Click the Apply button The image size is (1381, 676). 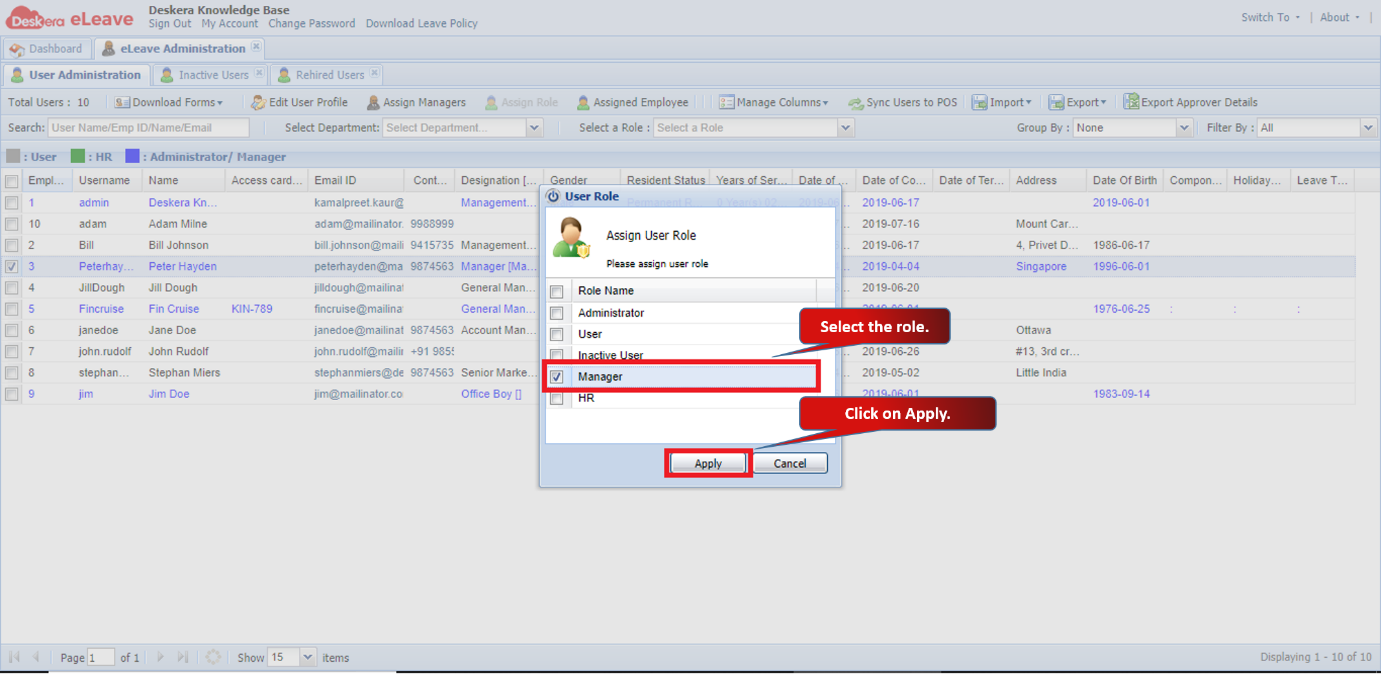coord(708,463)
